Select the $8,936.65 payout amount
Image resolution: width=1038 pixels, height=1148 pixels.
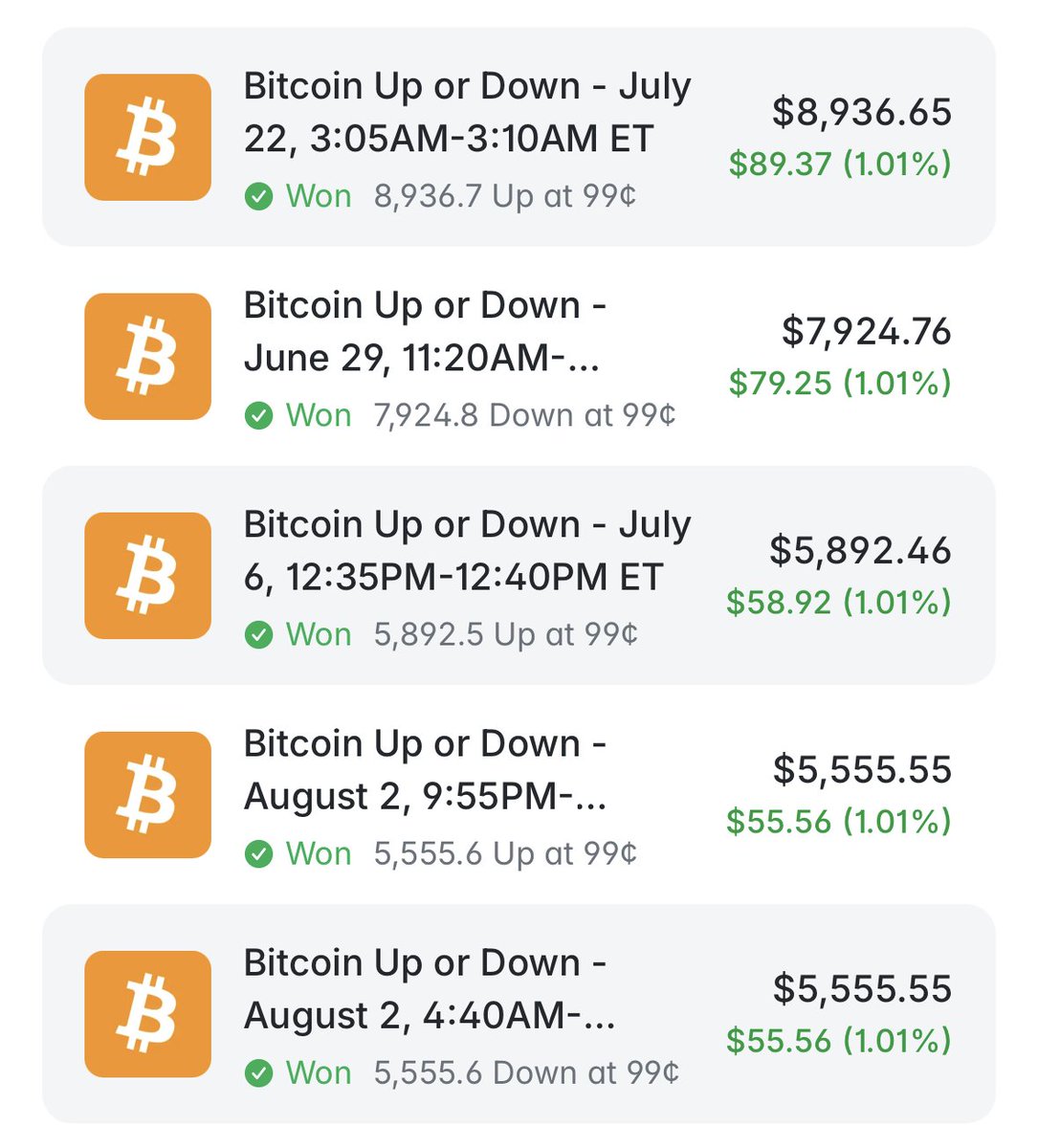pos(862,112)
